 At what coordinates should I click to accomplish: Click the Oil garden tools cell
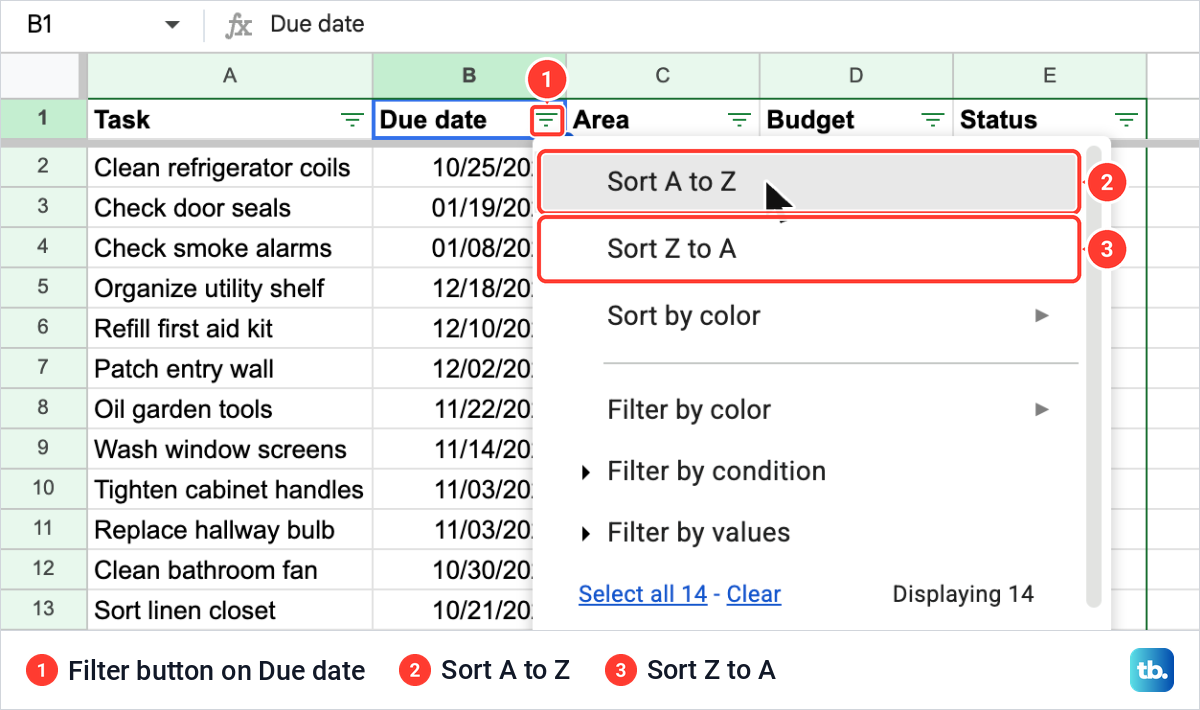[230, 409]
